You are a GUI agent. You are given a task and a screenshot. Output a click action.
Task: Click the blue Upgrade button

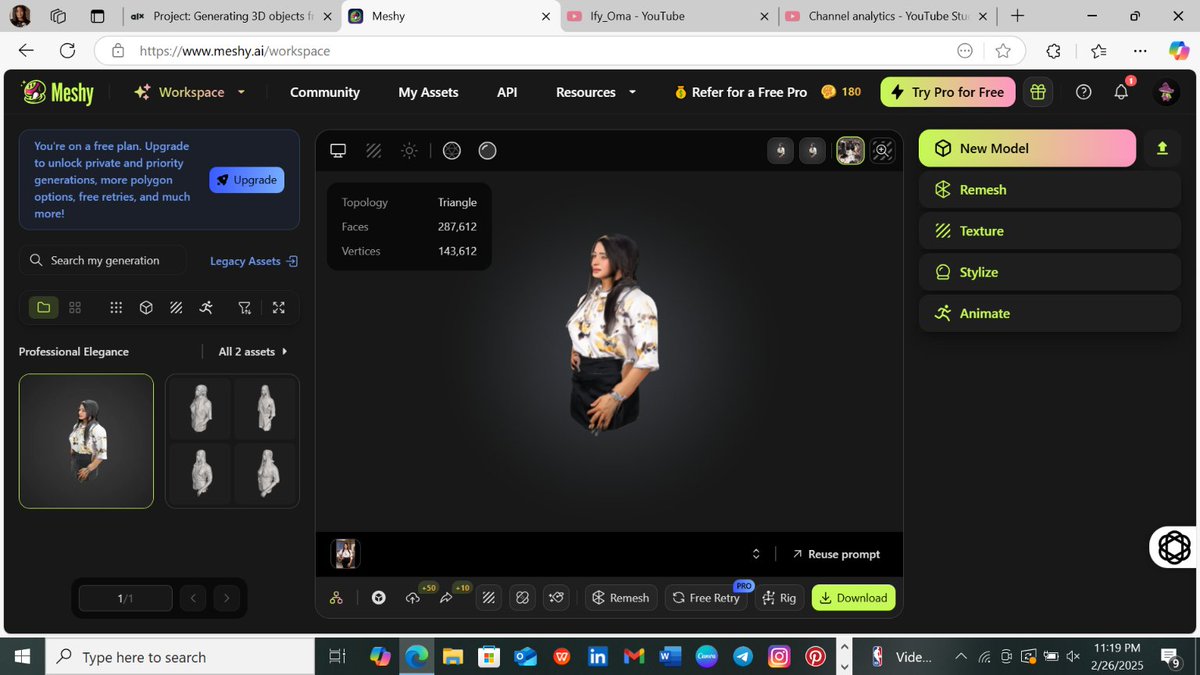click(247, 180)
